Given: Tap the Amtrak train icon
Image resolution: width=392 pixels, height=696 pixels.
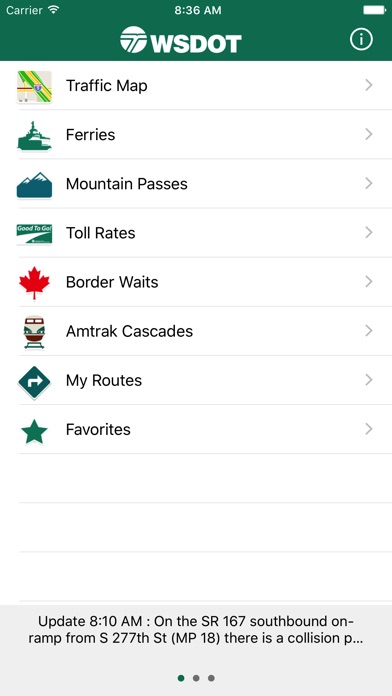Looking at the screenshot, I should [34, 332].
